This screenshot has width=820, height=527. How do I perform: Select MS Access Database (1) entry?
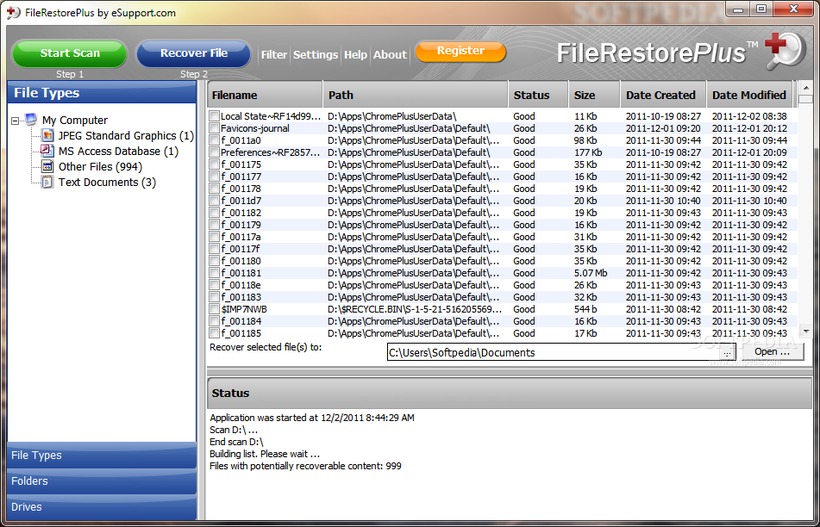118,152
